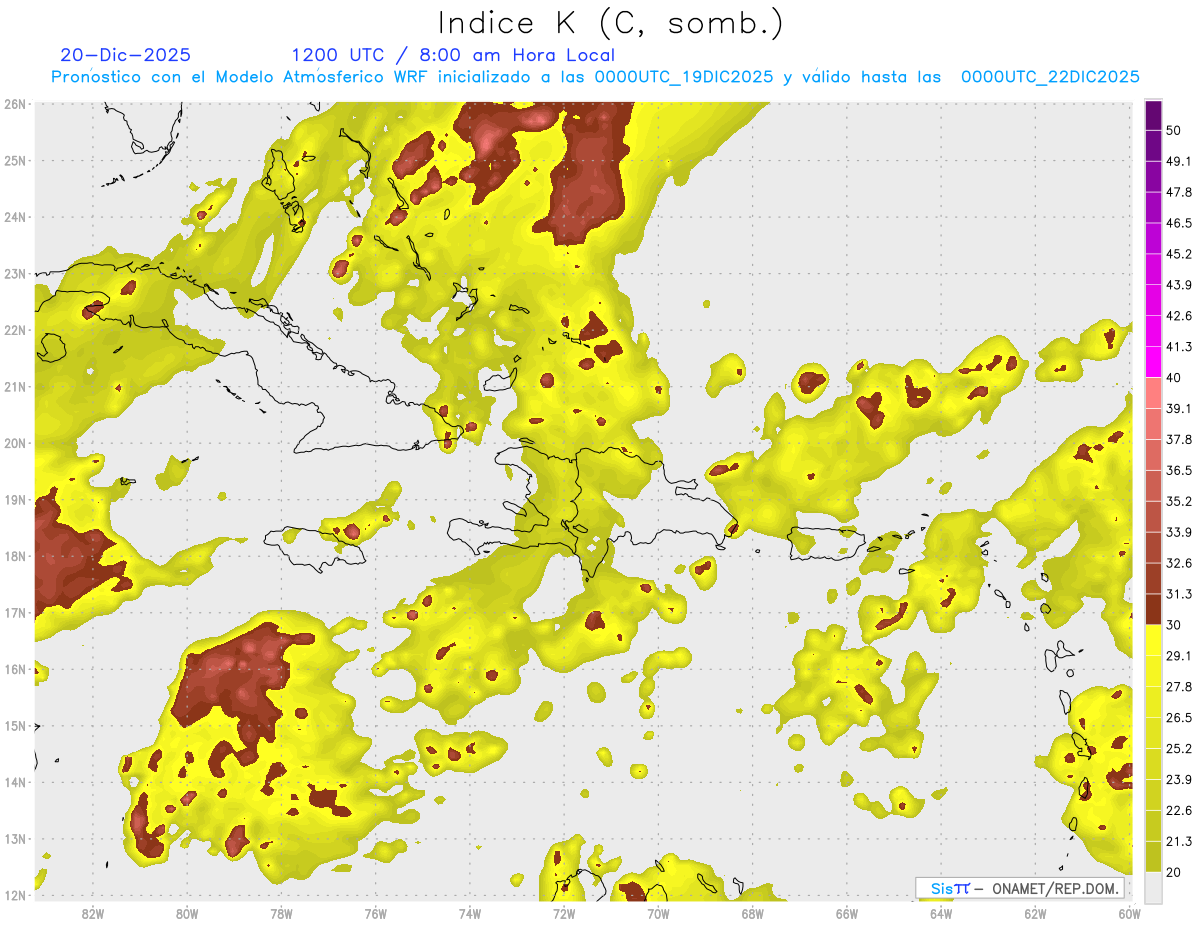Click the "17N" latitude label

15,613
